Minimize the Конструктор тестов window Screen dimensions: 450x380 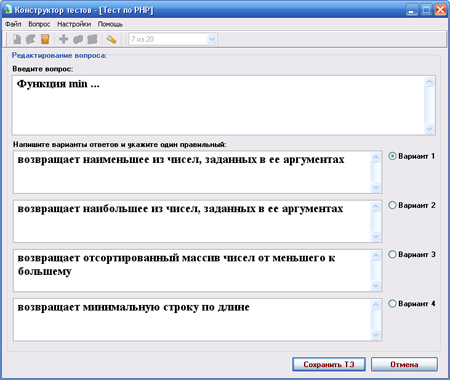click(x=412, y=10)
